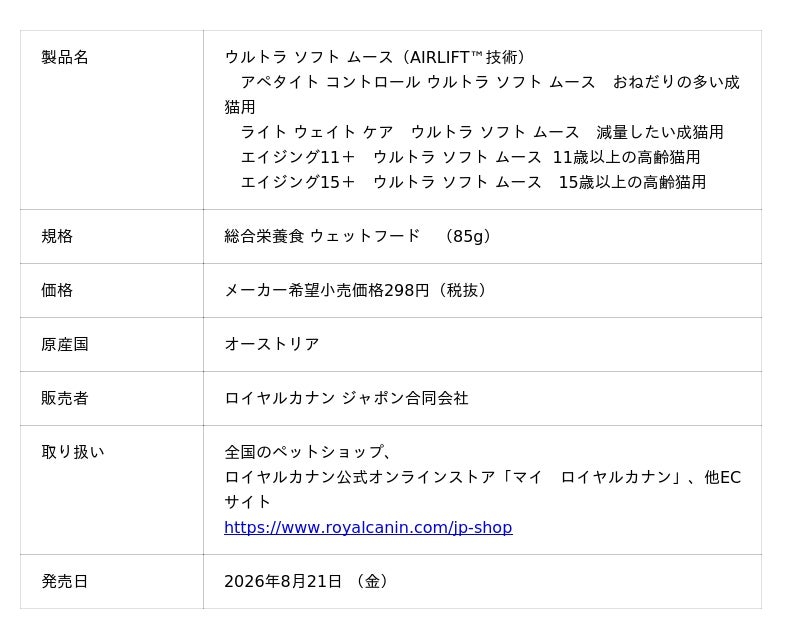The height and width of the screenshot is (639, 800).
Task: Click the 規格 row label
Action: 57,236
